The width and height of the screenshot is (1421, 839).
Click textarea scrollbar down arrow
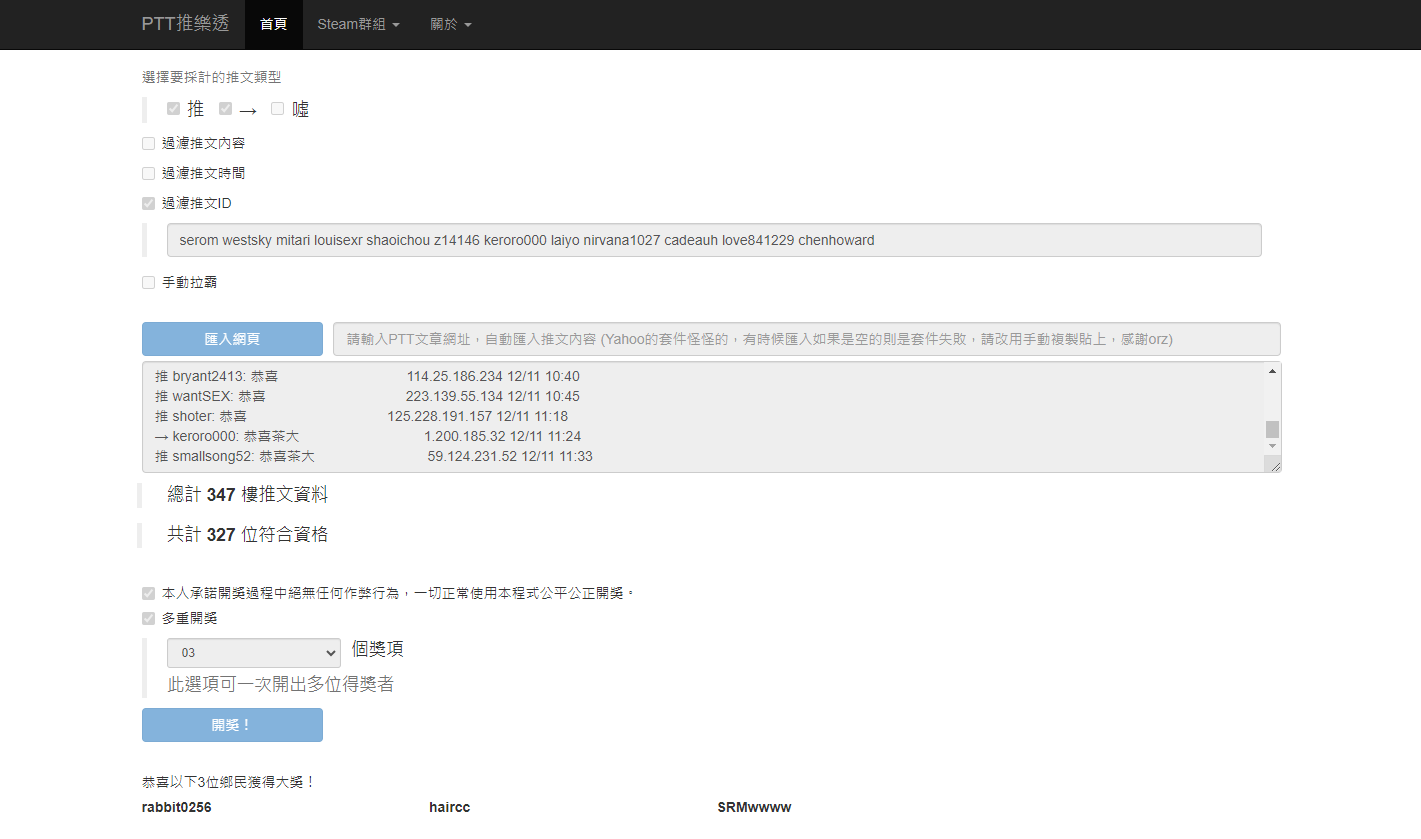(1273, 446)
